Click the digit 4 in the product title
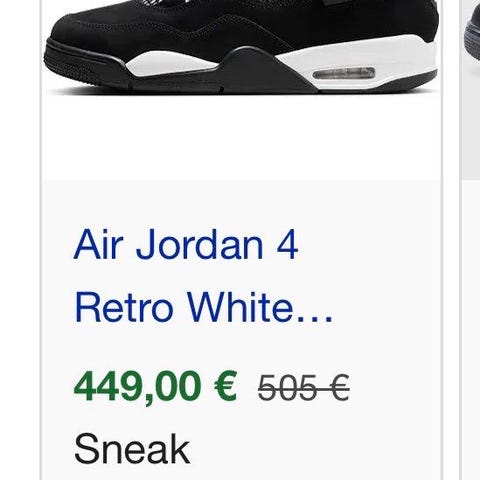The height and width of the screenshot is (480, 480). [x=287, y=244]
